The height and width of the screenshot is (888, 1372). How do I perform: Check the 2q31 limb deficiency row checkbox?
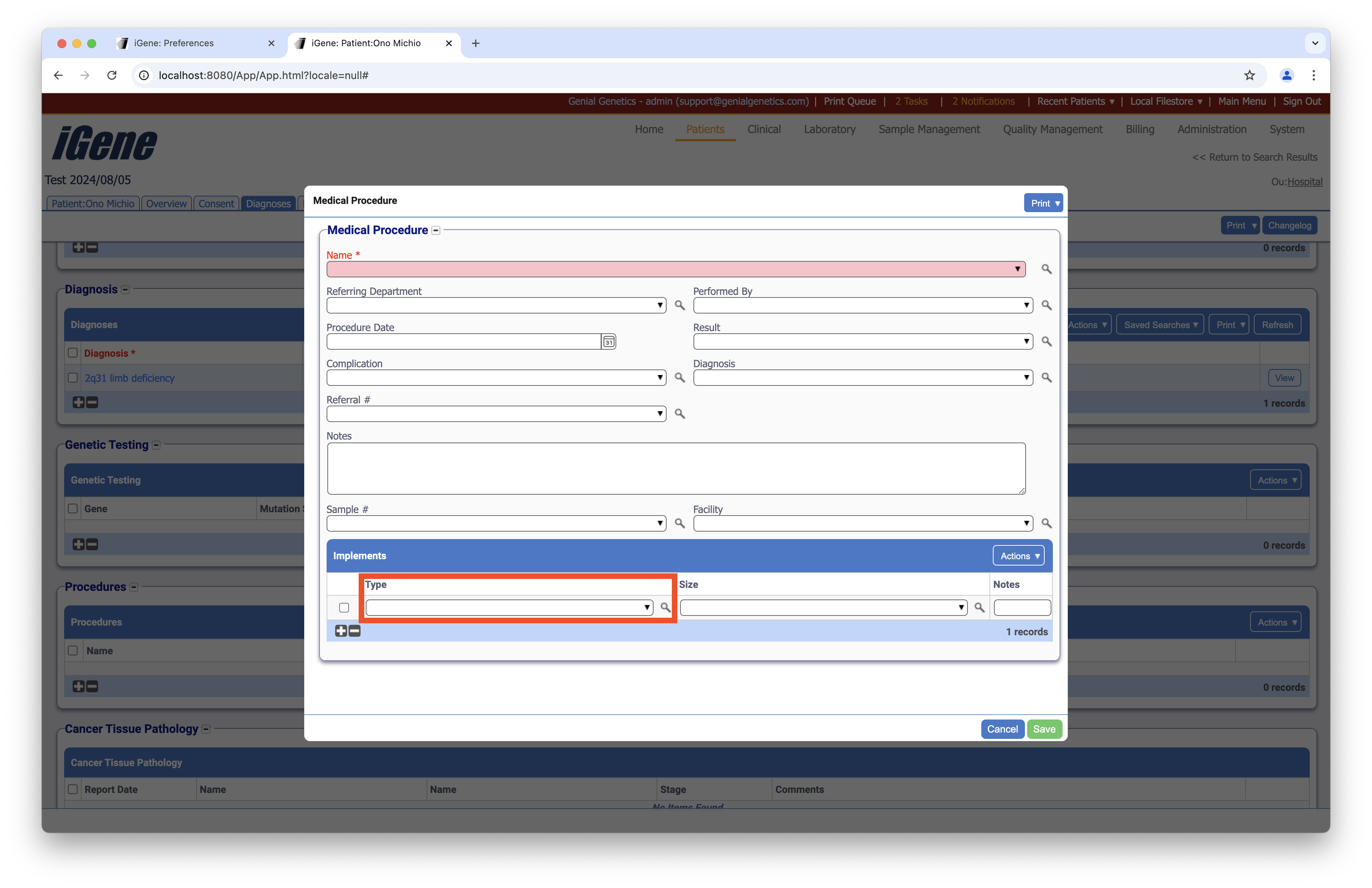73,378
